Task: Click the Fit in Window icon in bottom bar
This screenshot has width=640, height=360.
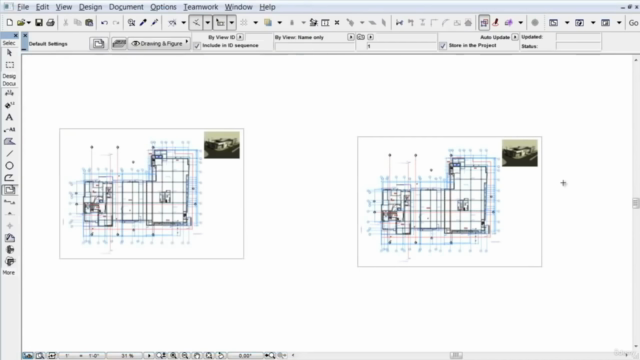Action: pyautogui.click(x=209, y=356)
